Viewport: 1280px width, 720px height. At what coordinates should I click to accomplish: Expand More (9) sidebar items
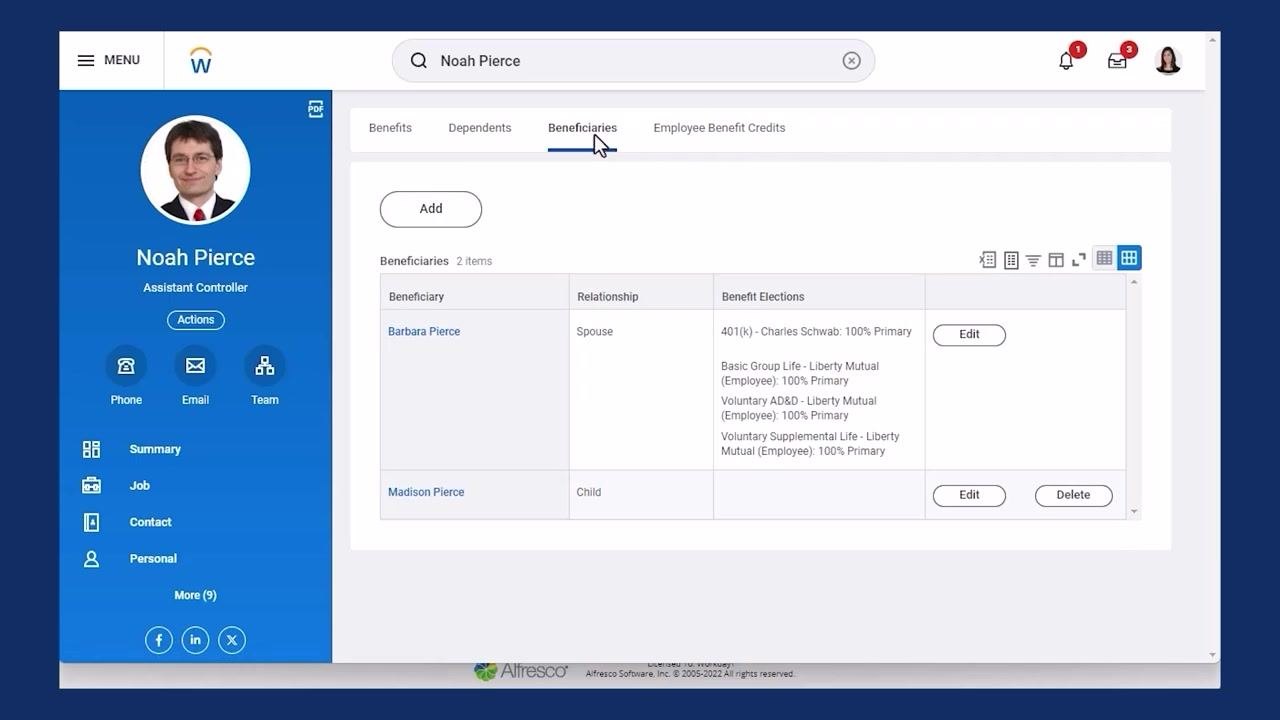point(195,595)
